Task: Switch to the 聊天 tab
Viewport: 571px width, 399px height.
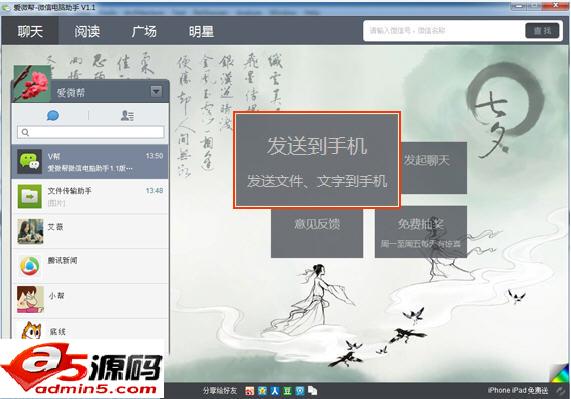Action: tap(30, 31)
